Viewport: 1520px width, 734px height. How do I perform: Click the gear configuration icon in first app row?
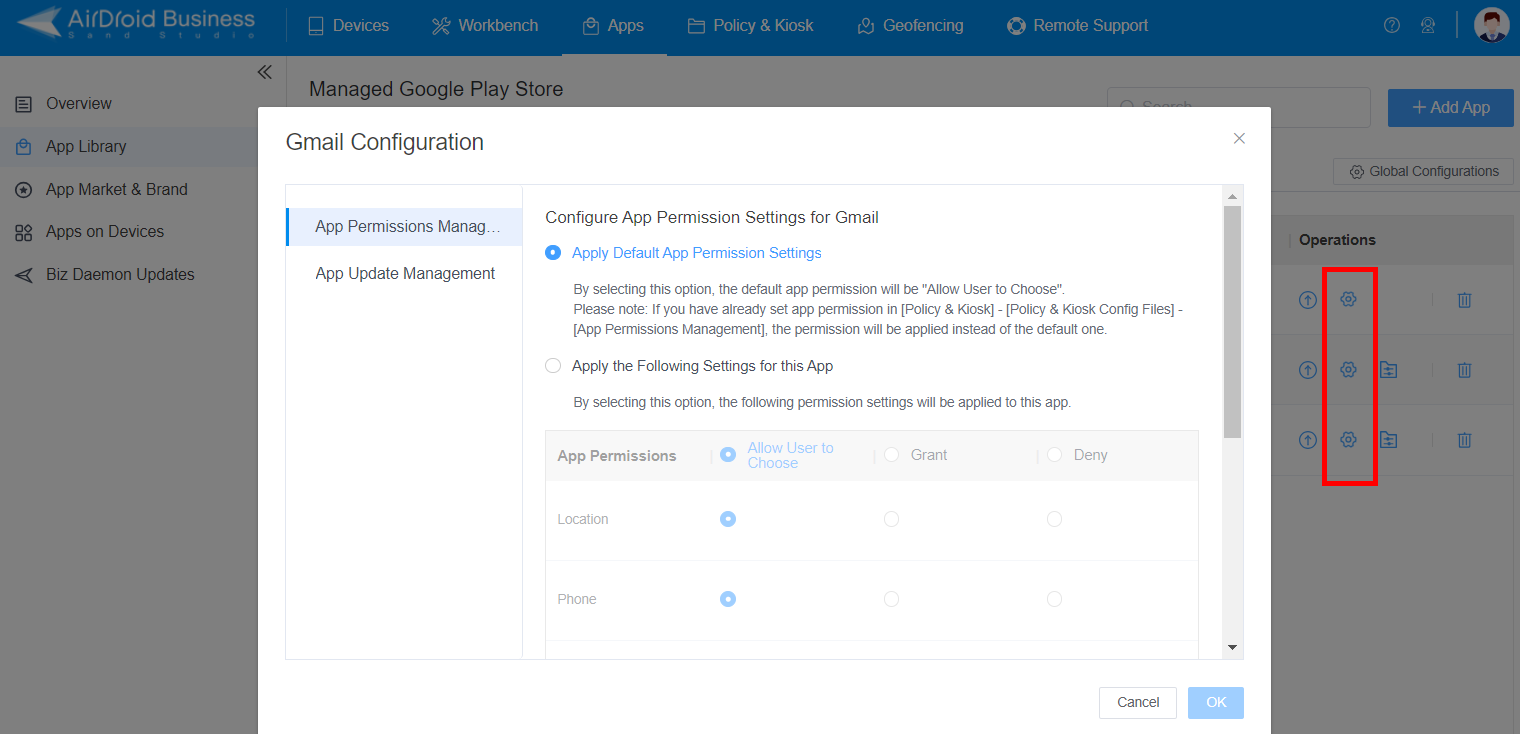1348,299
